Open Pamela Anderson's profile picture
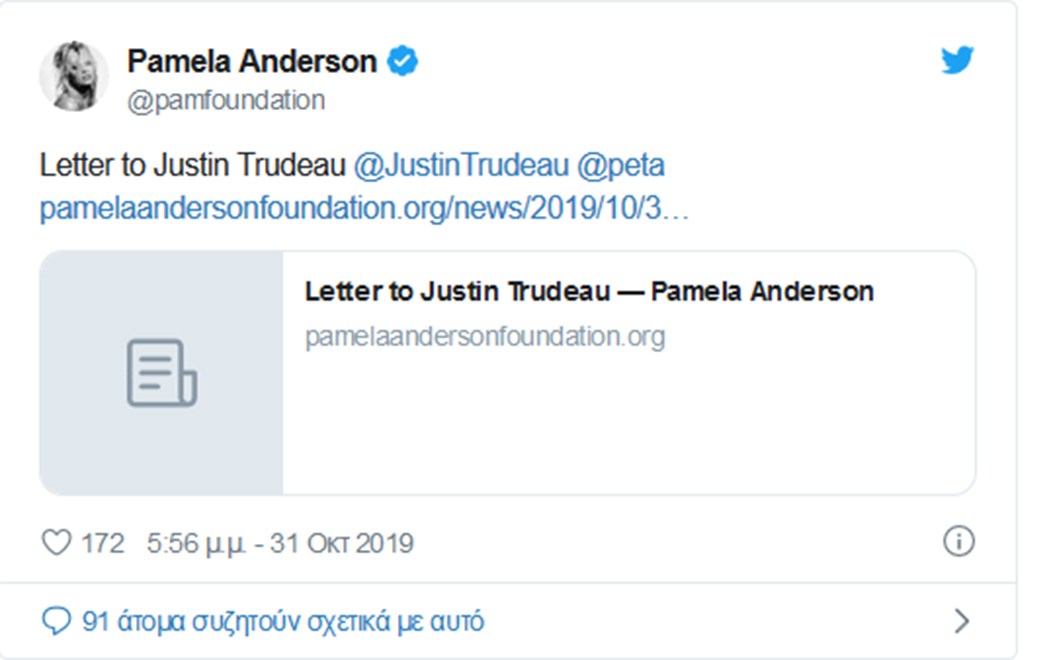Viewport: 1051px width, 660px height. [73, 76]
